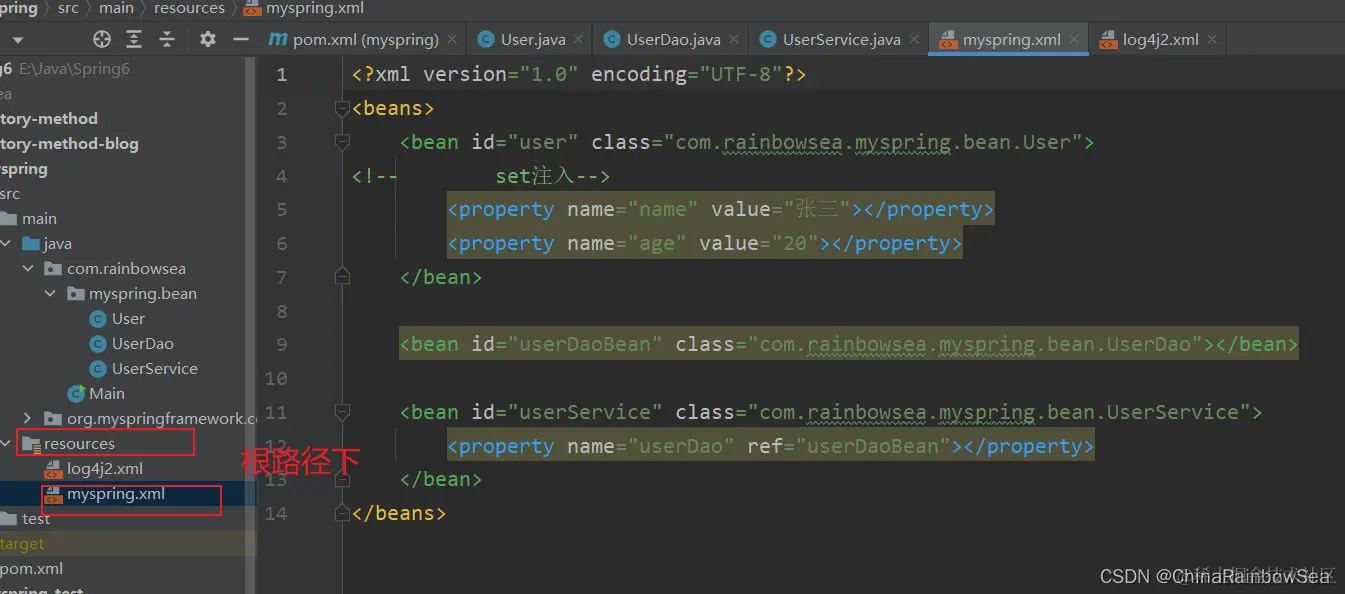Collapse the com.rainbowsea package chevron
The image size is (1345, 594).
(29, 269)
